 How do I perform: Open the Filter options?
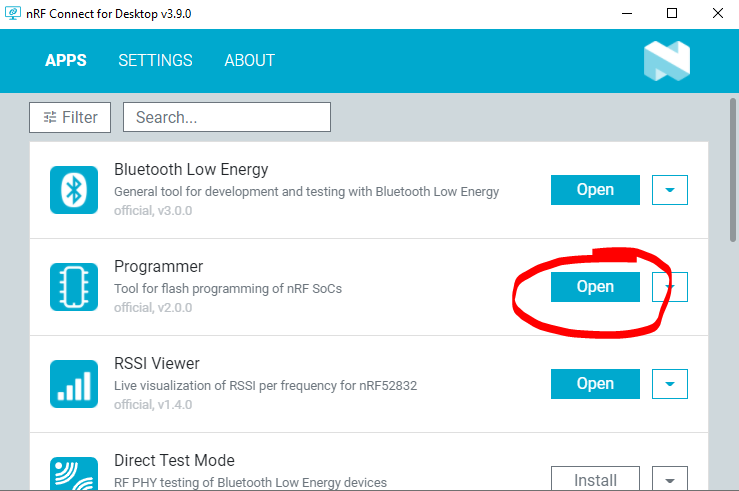point(70,117)
